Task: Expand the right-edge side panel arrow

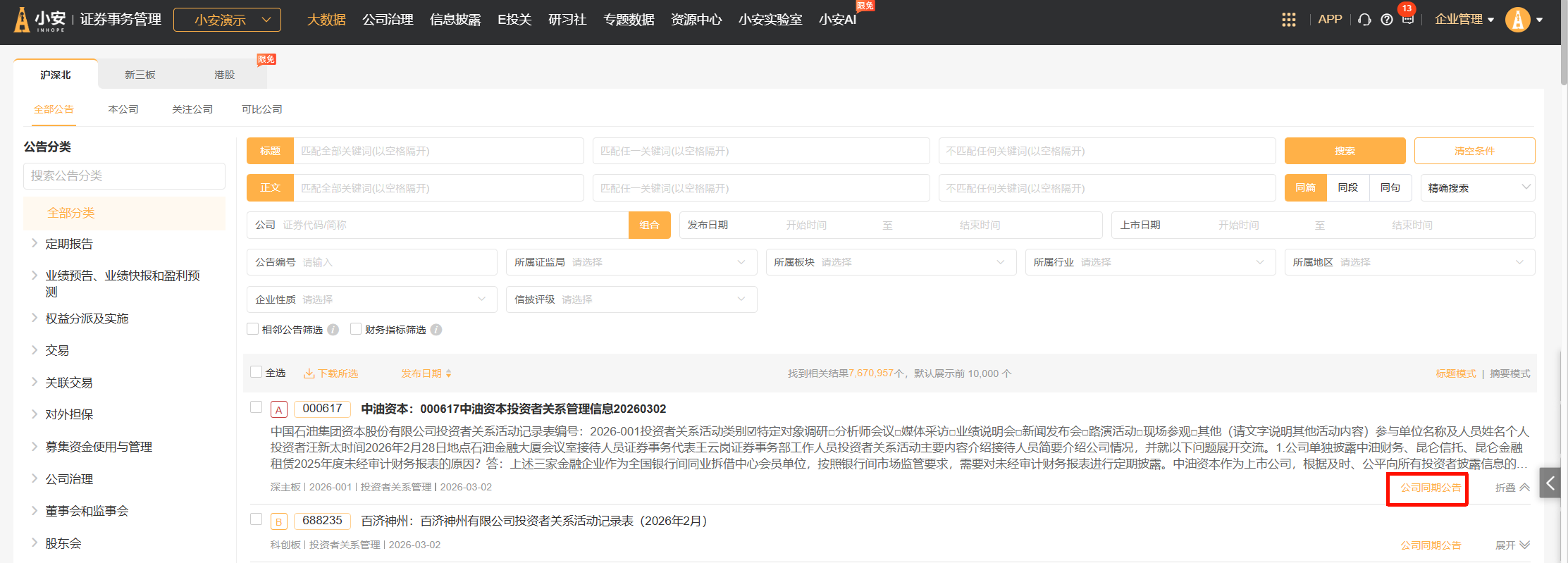Action: point(1550,483)
